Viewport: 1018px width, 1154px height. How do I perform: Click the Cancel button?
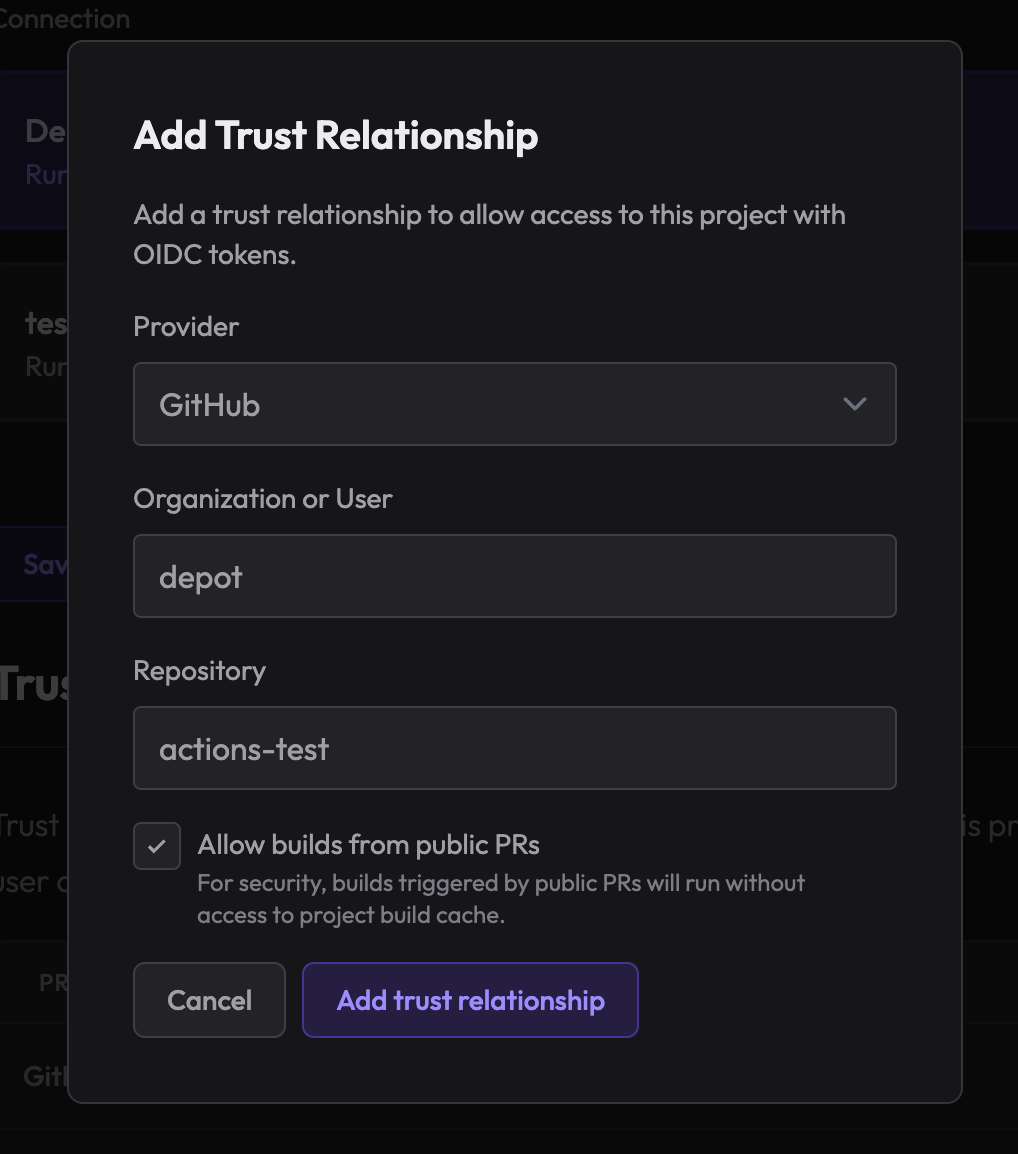[x=209, y=1000]
